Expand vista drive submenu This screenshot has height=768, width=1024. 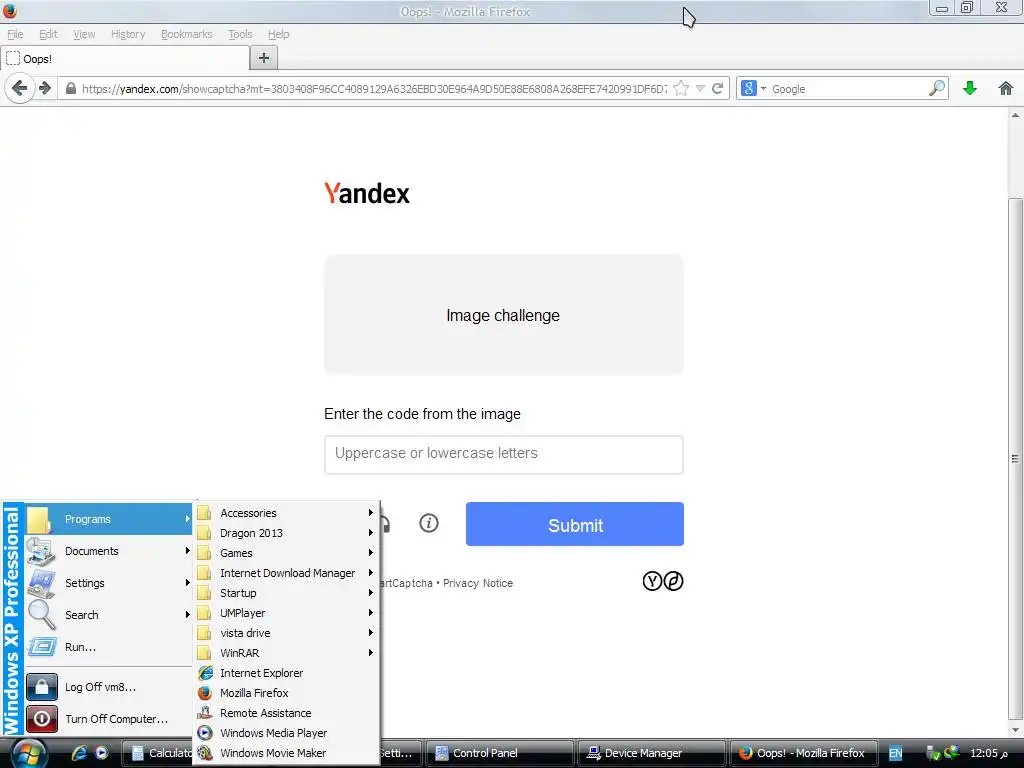287,633
